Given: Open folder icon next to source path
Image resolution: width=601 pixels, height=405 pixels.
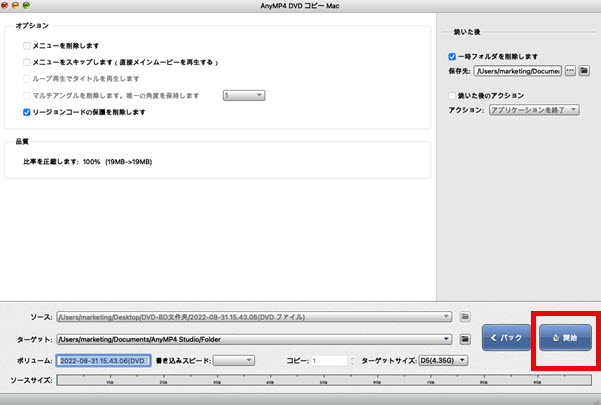Looking at the screenshot, I should click(465, 317).
